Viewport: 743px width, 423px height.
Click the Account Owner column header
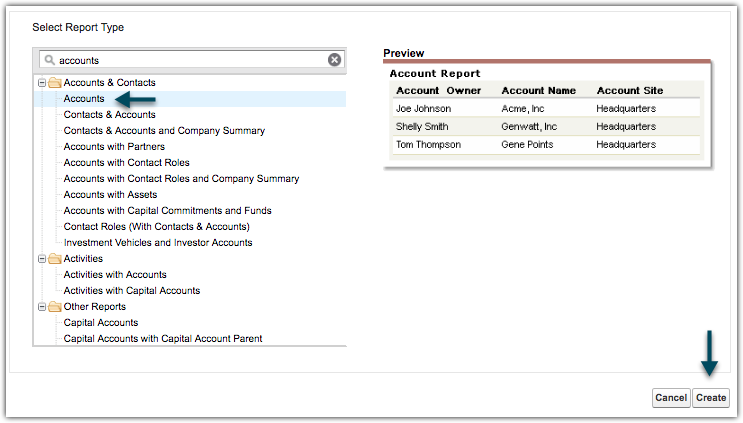(438, 90)
